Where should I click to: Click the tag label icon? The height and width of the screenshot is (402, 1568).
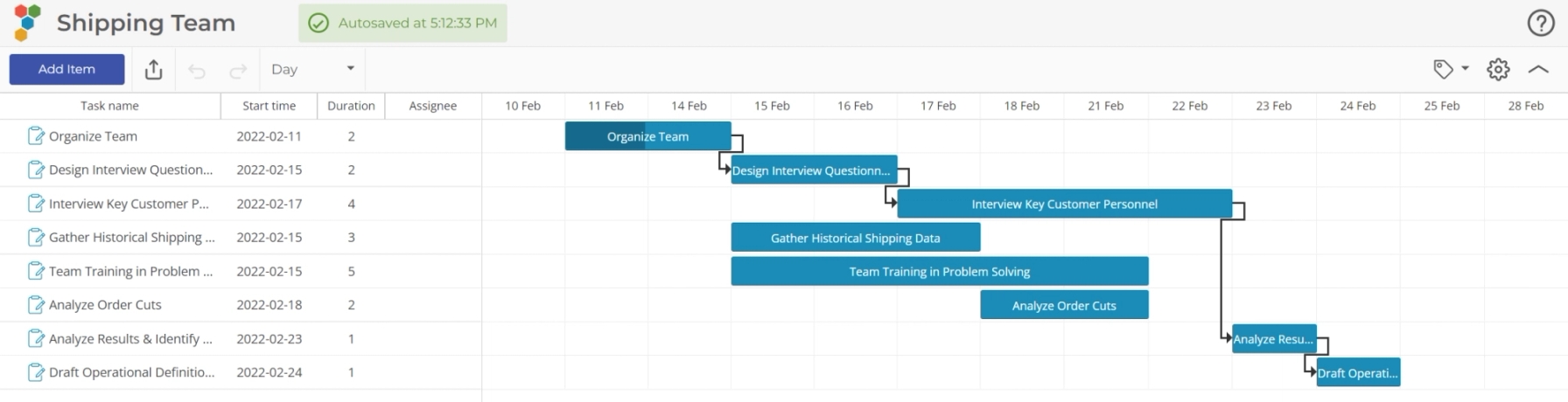(1443, 69)
